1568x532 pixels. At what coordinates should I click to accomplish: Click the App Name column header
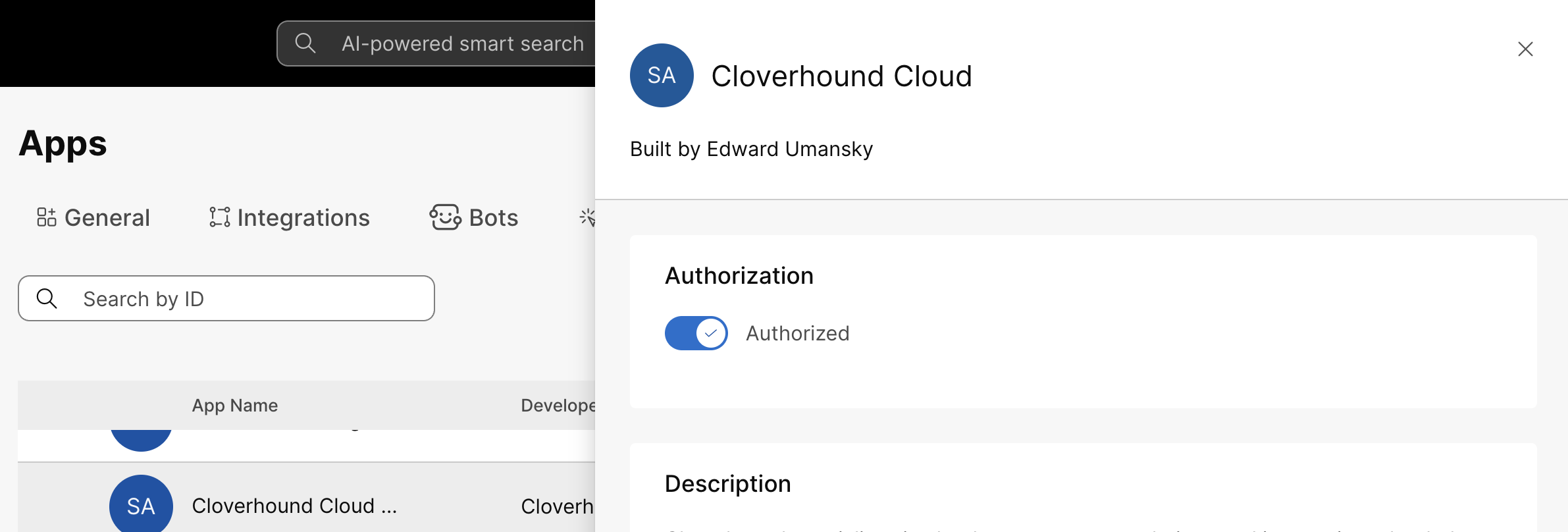(235, 405)
